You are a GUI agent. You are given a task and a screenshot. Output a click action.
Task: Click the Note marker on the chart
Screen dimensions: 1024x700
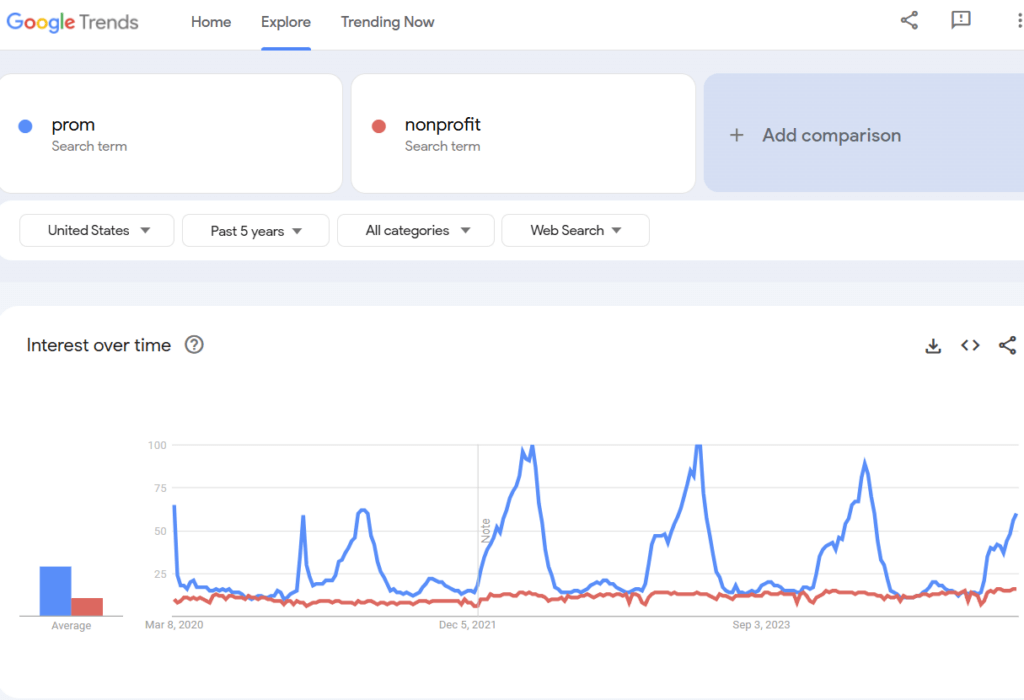(485, 530)
